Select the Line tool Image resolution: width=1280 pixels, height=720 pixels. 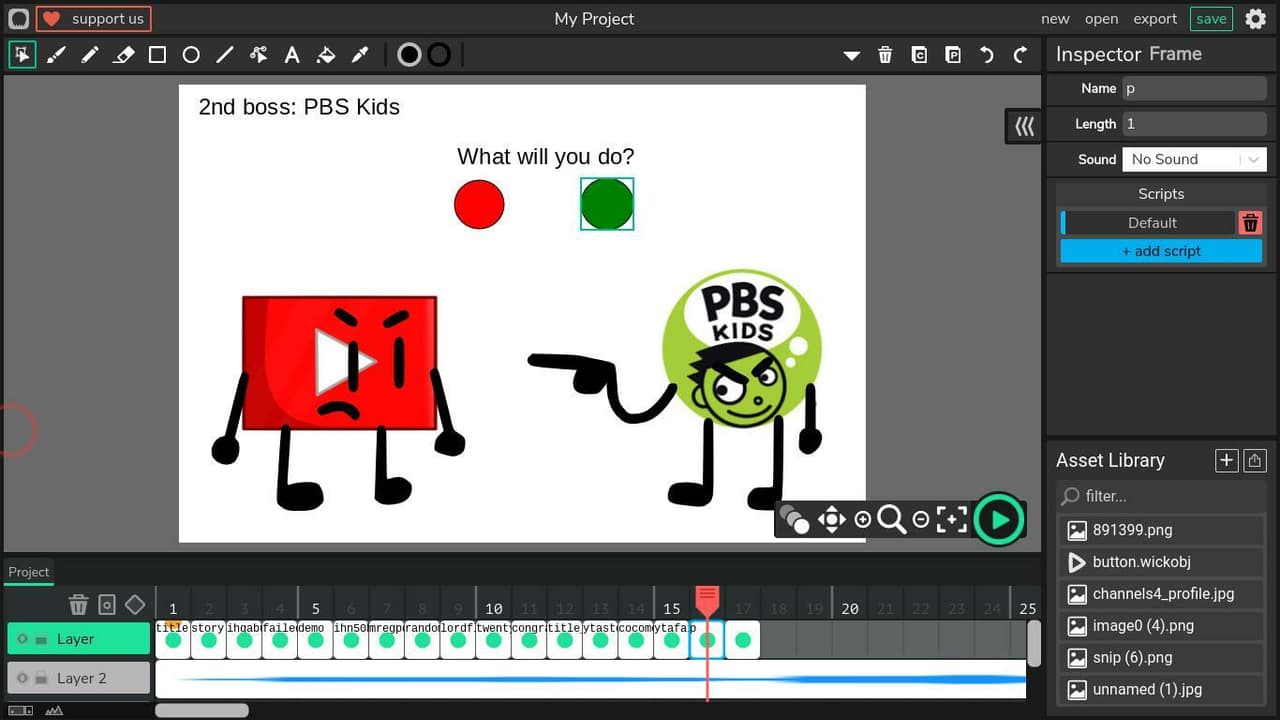(225, 55)
